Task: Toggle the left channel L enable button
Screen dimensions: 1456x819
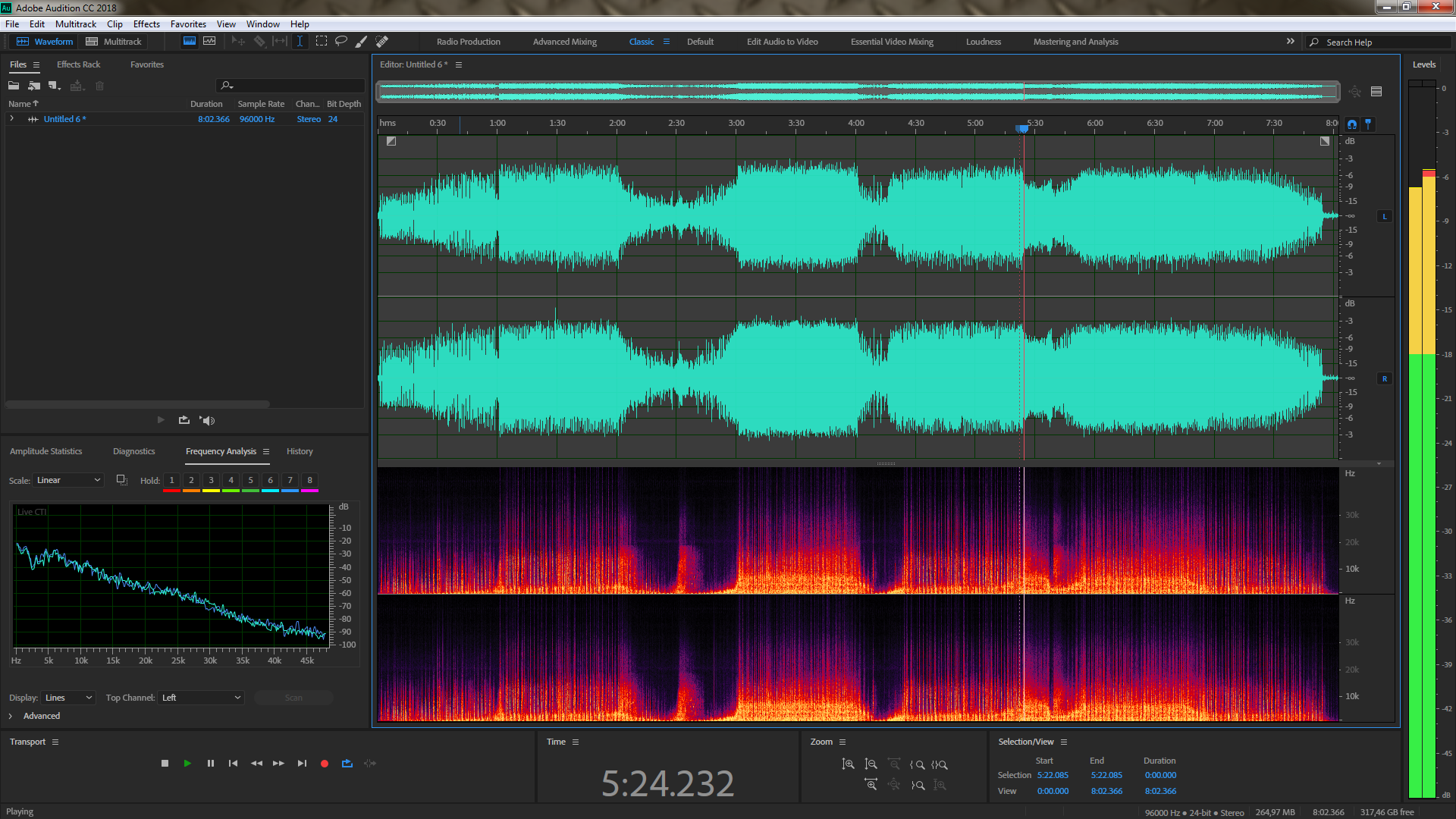Action: pyautogui.click(x=1385, y=217)
